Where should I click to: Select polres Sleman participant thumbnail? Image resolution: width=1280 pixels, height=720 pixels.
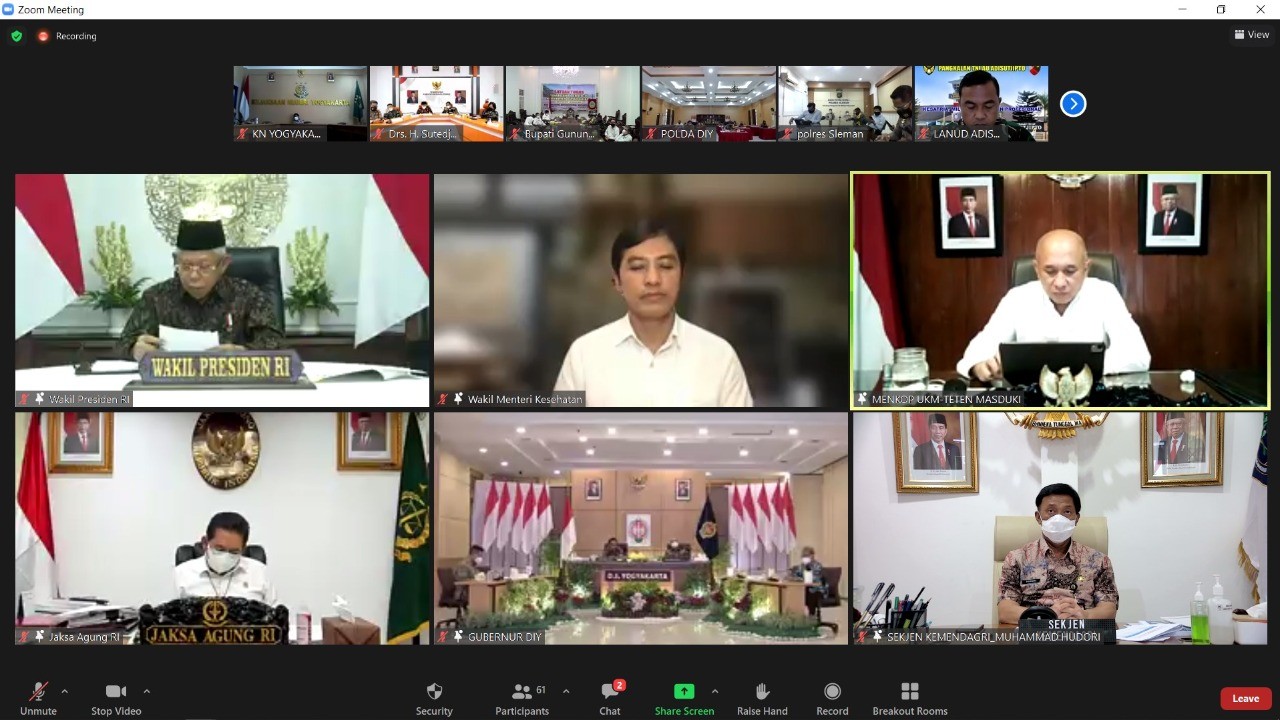click(845, 103)
